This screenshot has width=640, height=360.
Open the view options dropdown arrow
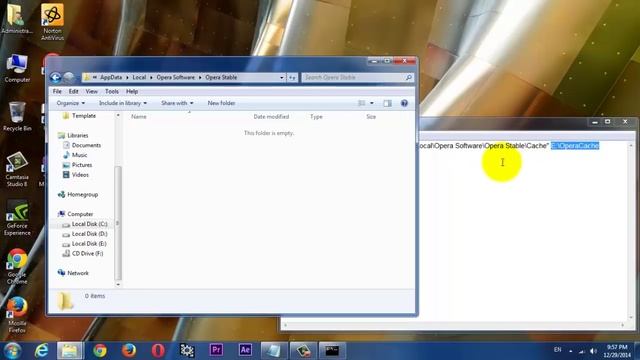coord(371,103)
